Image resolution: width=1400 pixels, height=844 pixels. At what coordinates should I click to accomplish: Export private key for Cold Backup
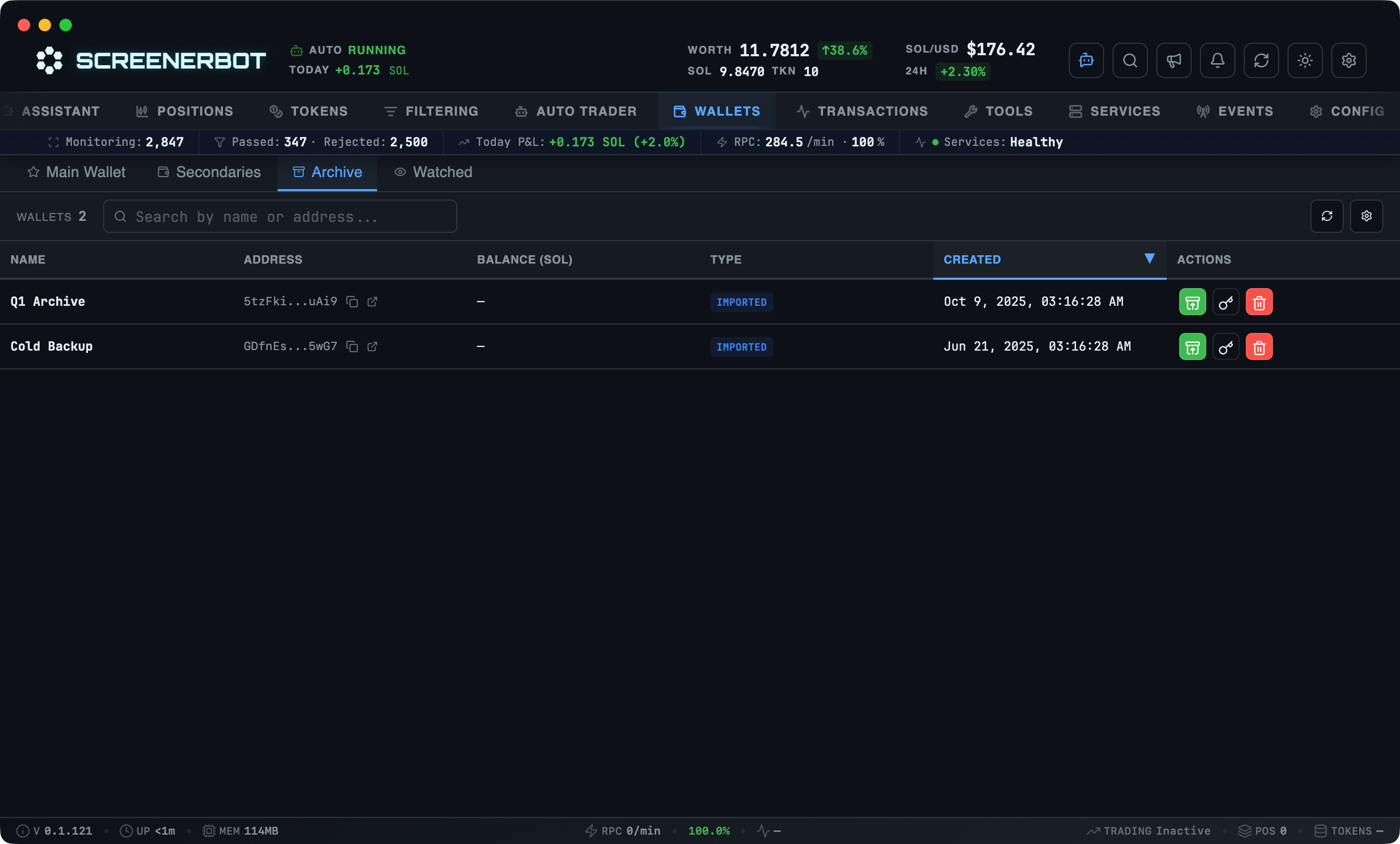tap(1226, 346)
